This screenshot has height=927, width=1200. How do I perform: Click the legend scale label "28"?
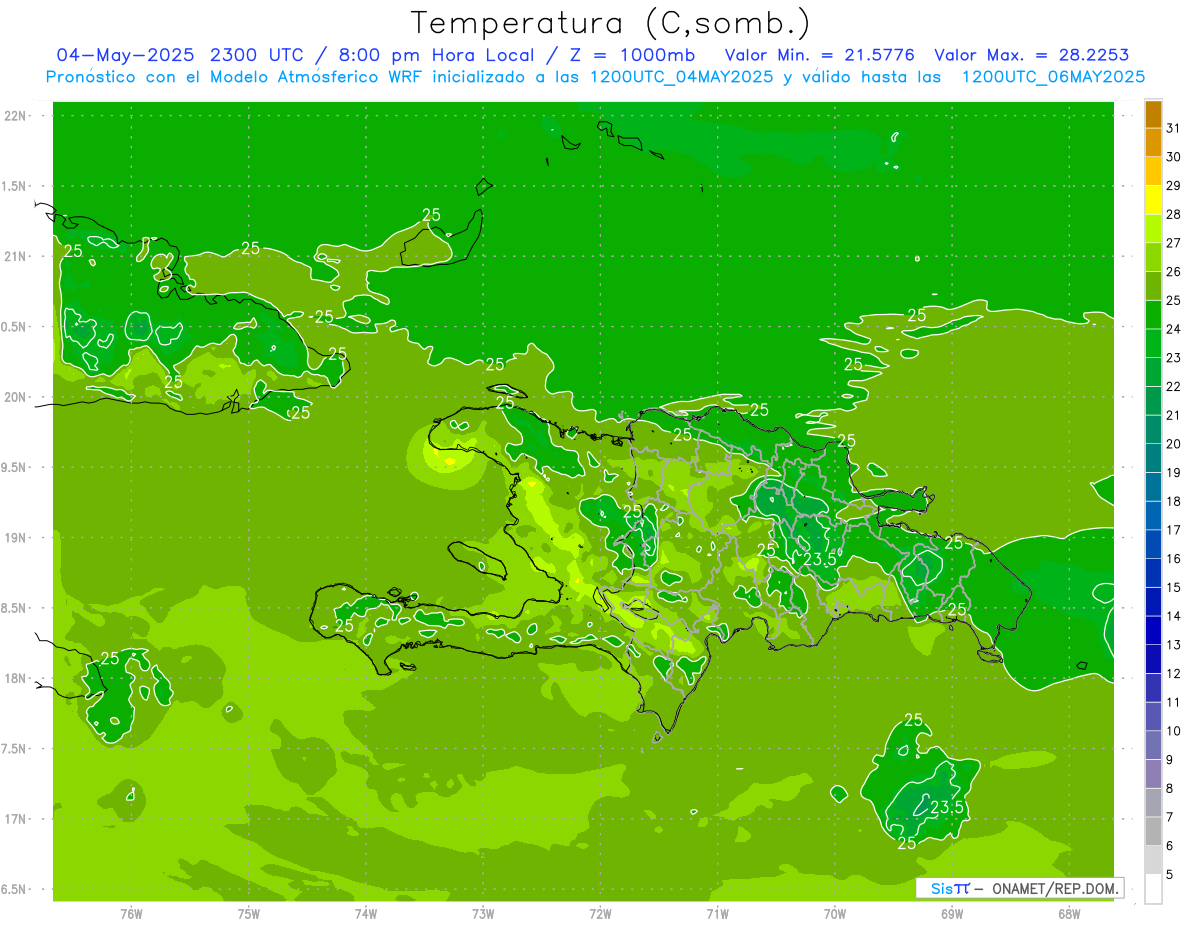click(x=1173, y=214)
